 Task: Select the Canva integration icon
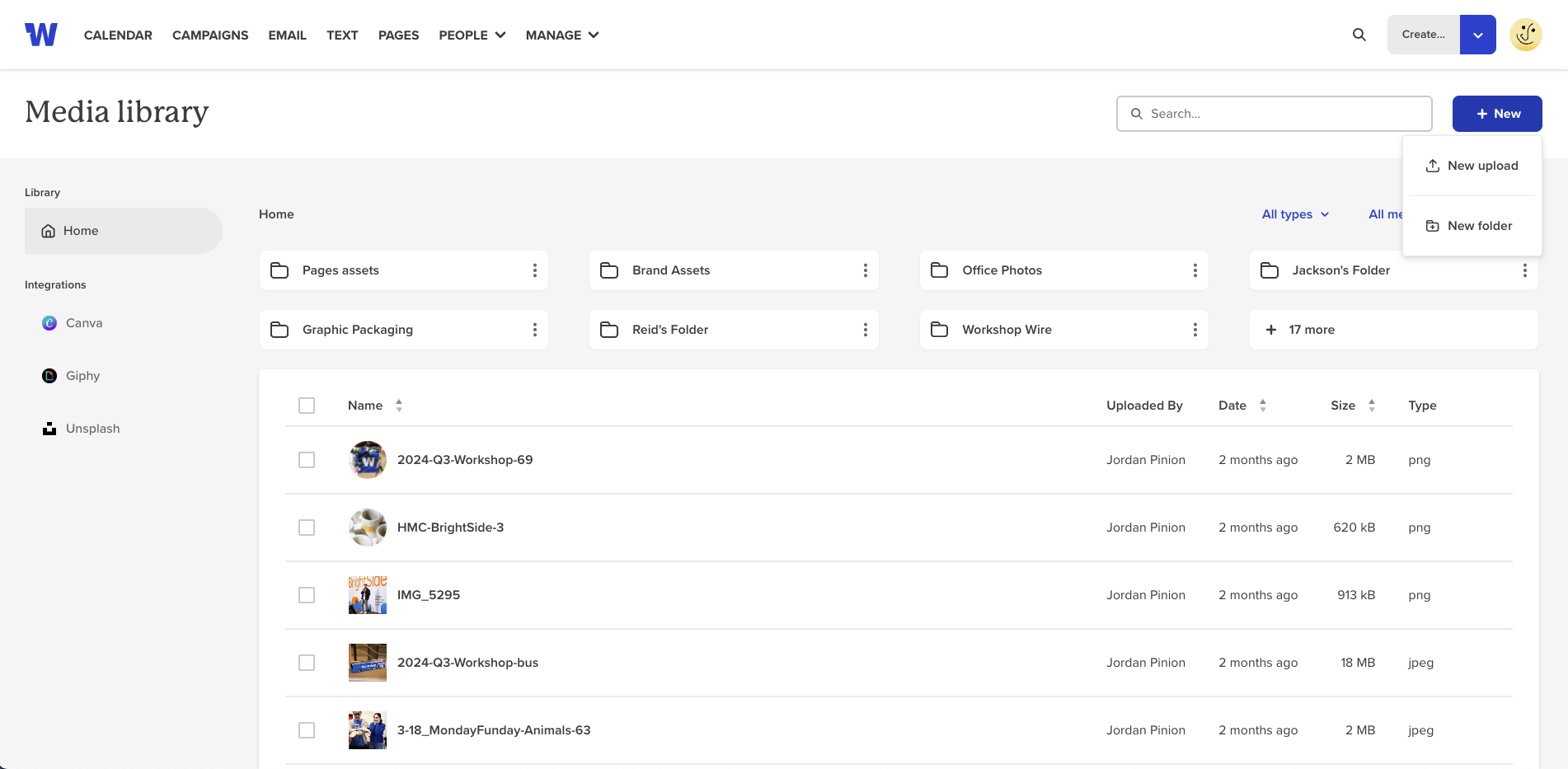coord(49,323)
